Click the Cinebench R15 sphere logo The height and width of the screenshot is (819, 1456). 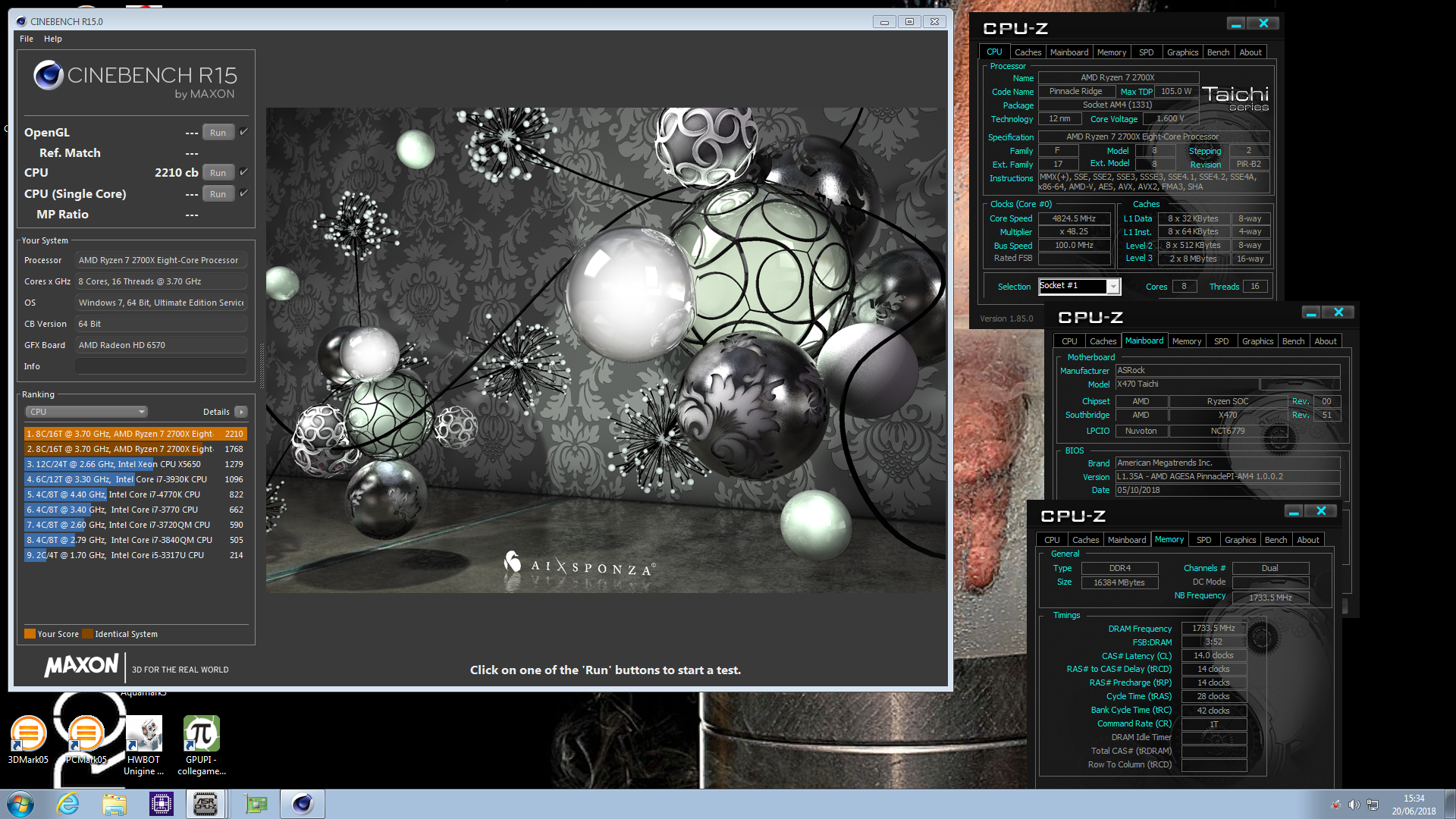48,75
